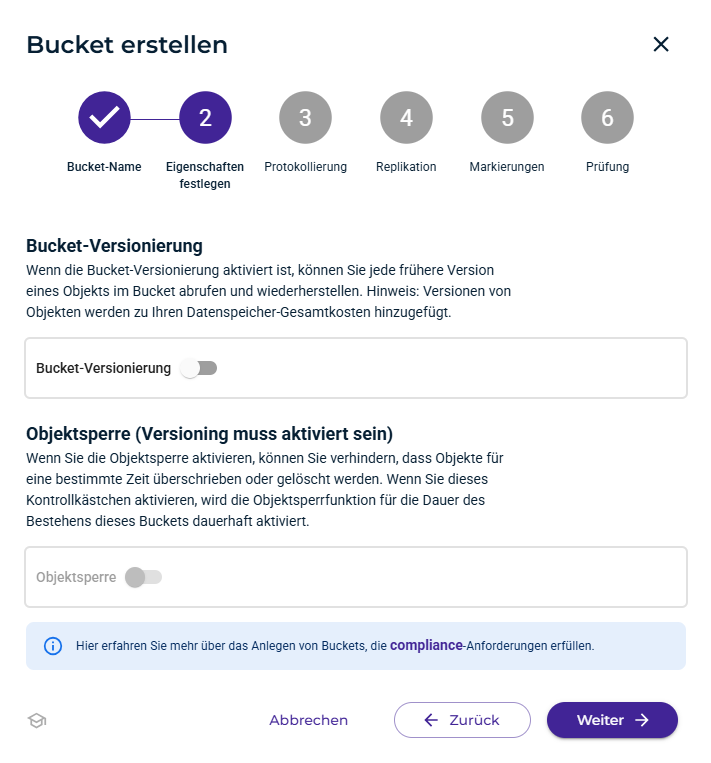This screenshot has width=711, height=763.
Task: Click the completed step one checkmark circle
Action: click(104, 118)
